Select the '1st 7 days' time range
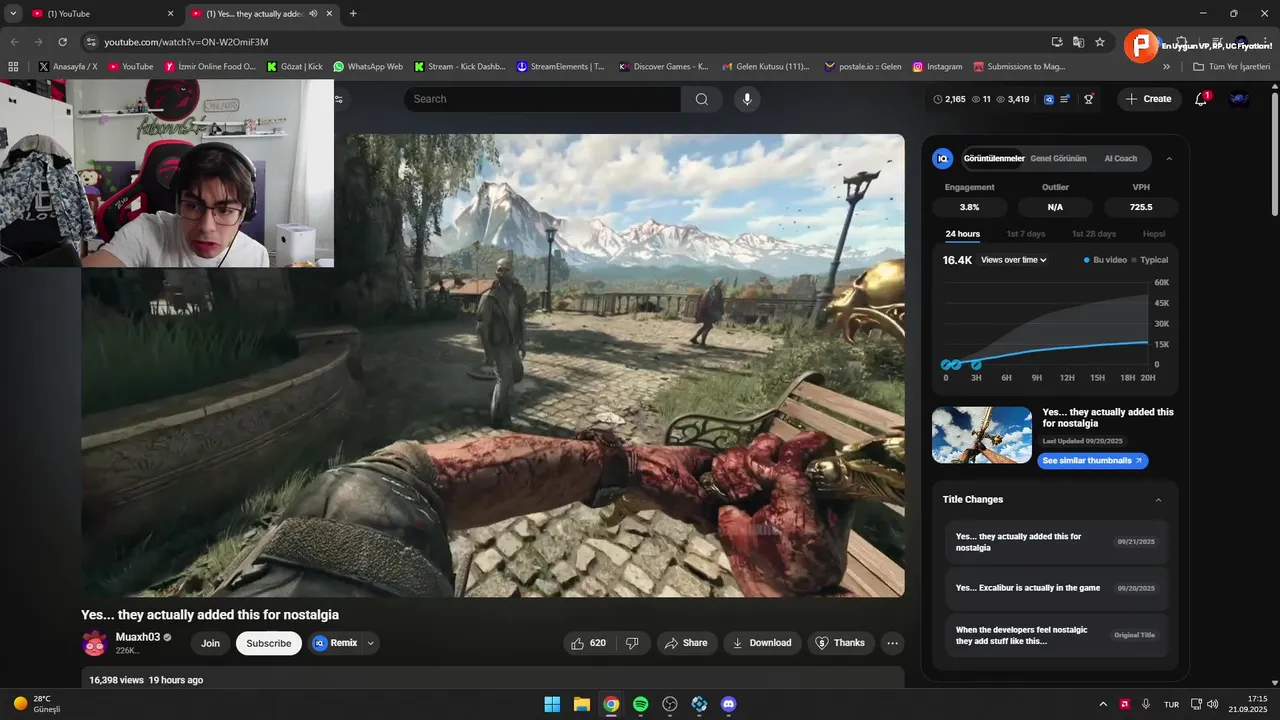The height and width of the screenshot is (720, 1280). click(1025, 234)
